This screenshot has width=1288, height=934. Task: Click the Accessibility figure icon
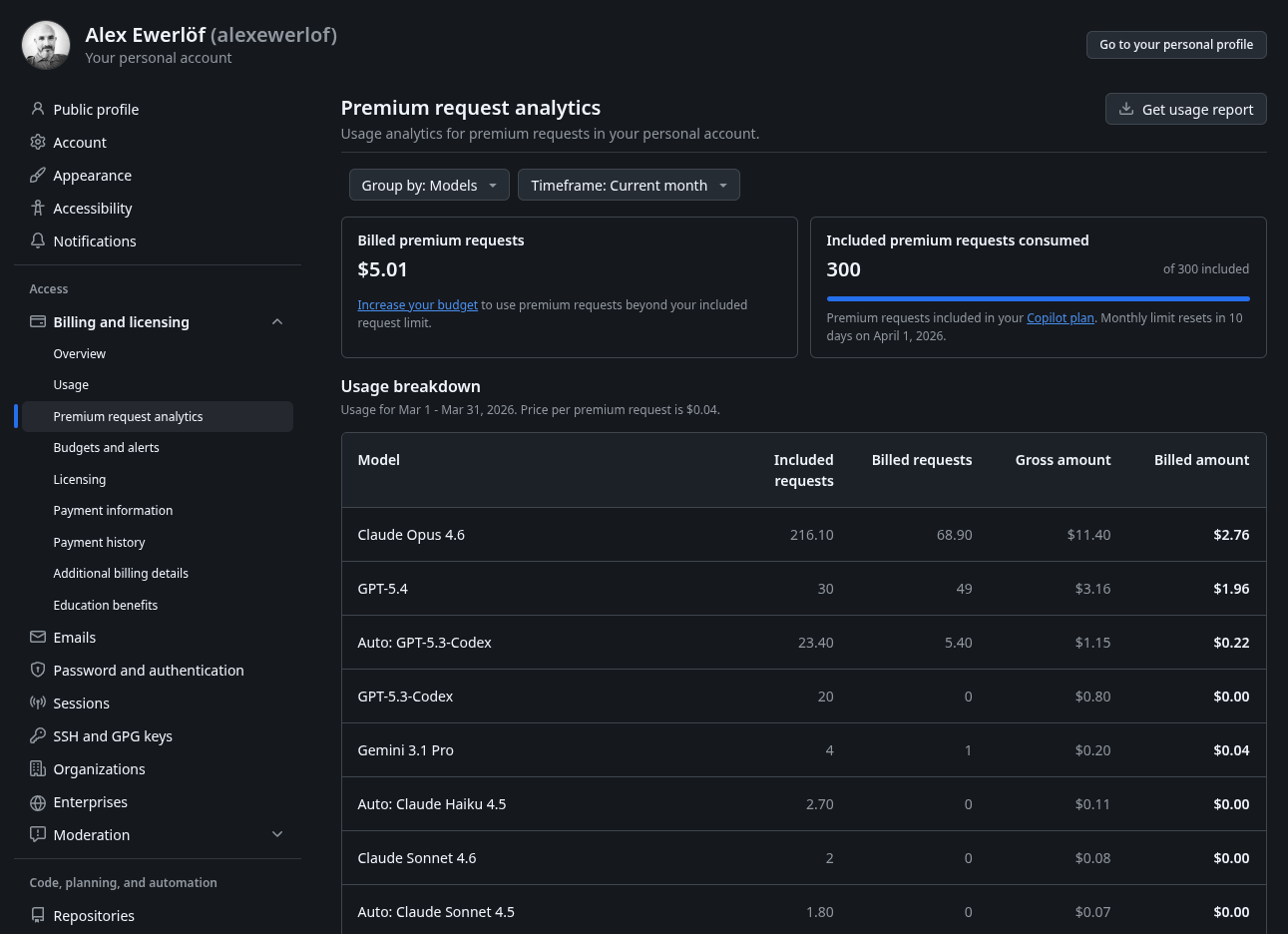pyautogui.click(x=38, y=208)
